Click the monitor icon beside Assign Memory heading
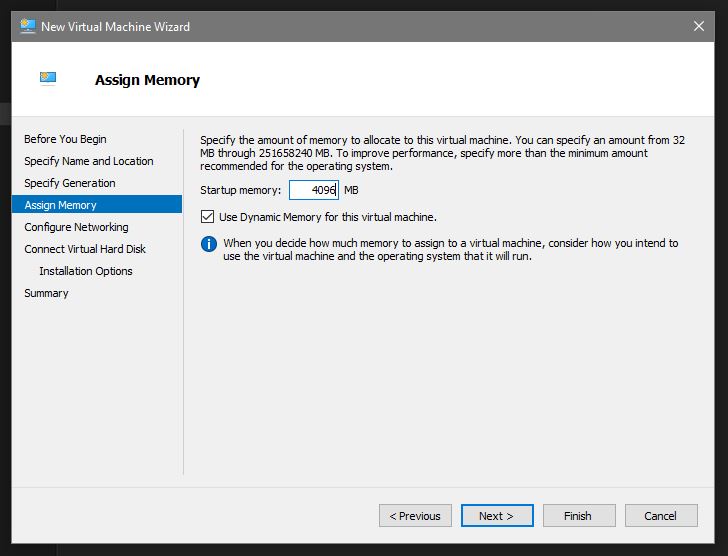Screen dimensions: 728x556 click(x=48, y=79)
